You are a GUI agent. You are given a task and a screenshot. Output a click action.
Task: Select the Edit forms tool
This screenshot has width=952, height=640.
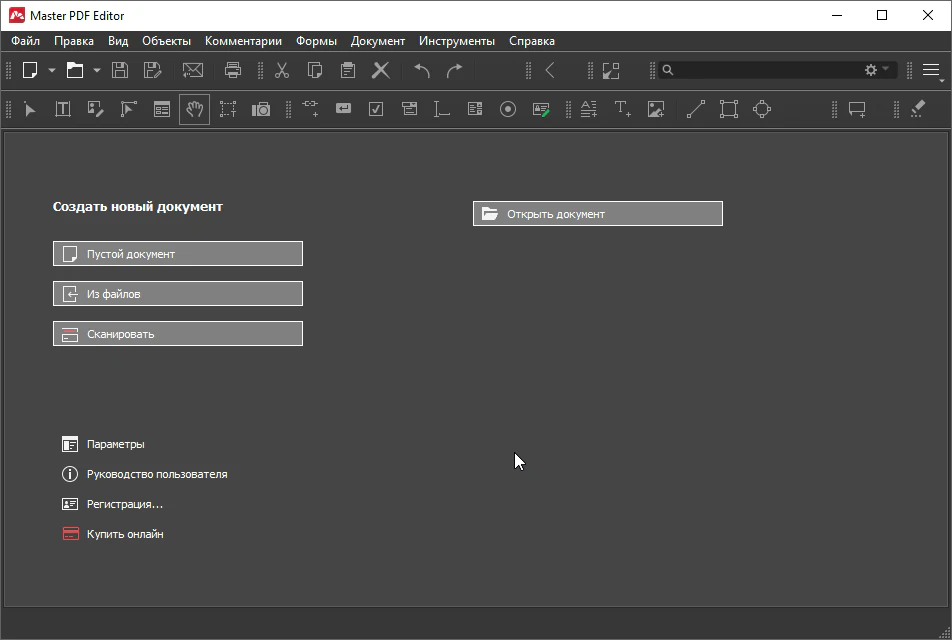point(162,110)
